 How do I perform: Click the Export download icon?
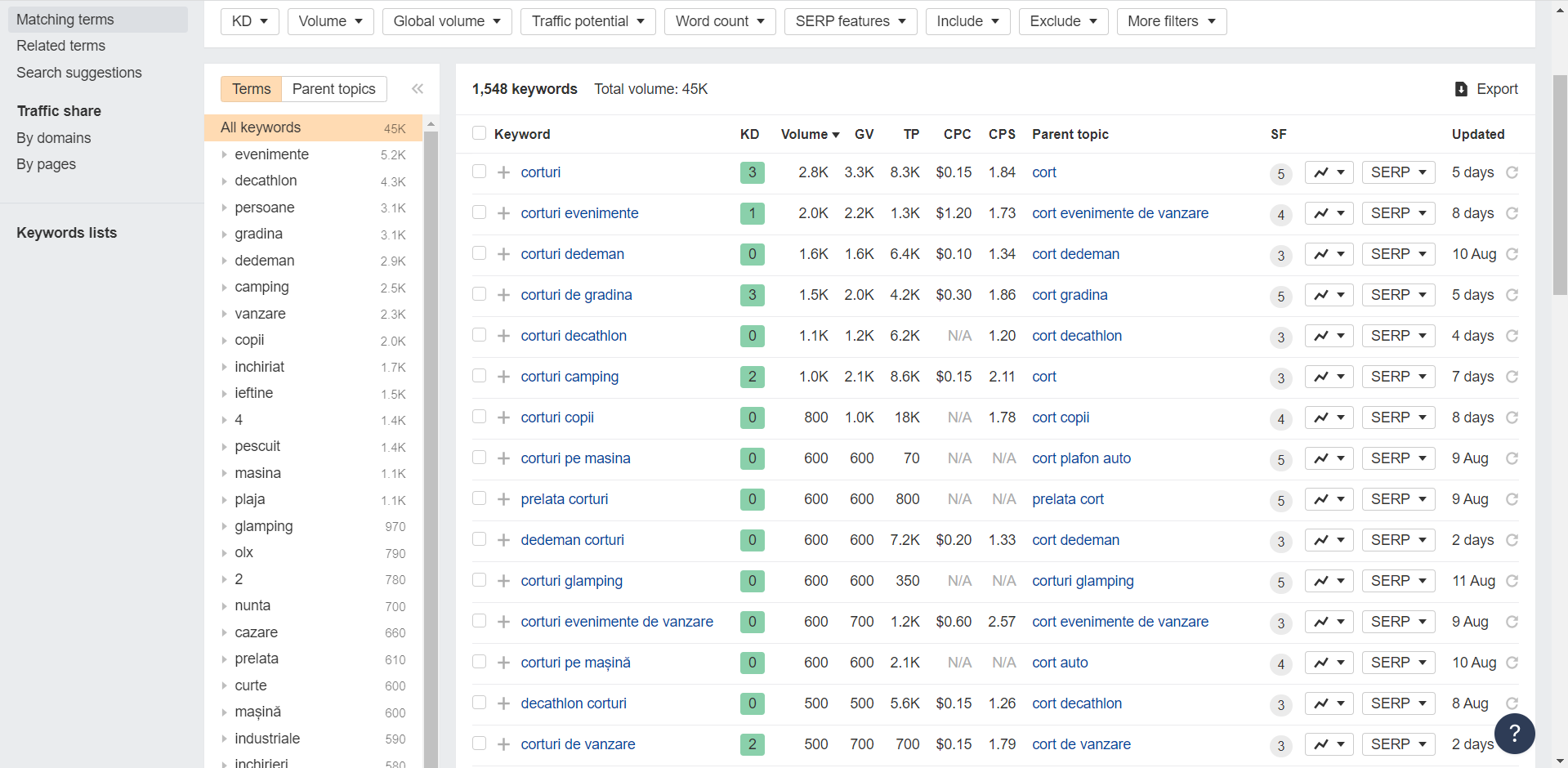click(x=1461, y=89)
